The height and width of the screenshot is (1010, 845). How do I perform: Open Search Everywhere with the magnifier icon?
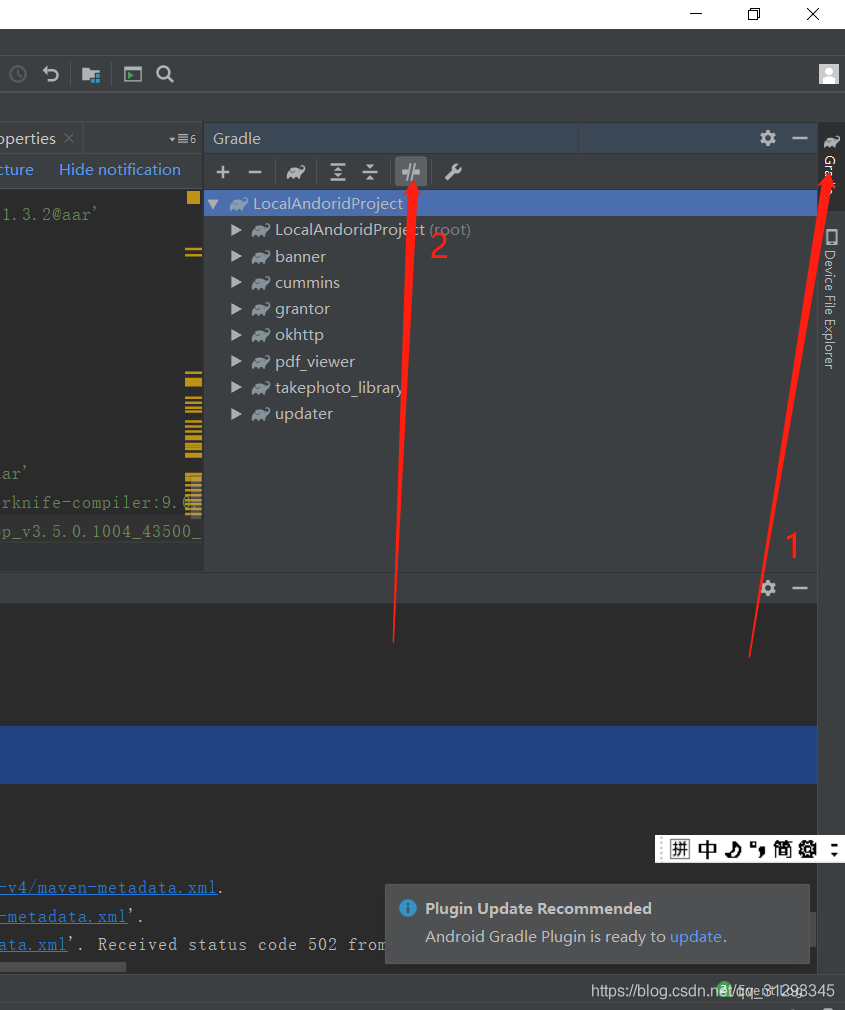click(164, 74)
